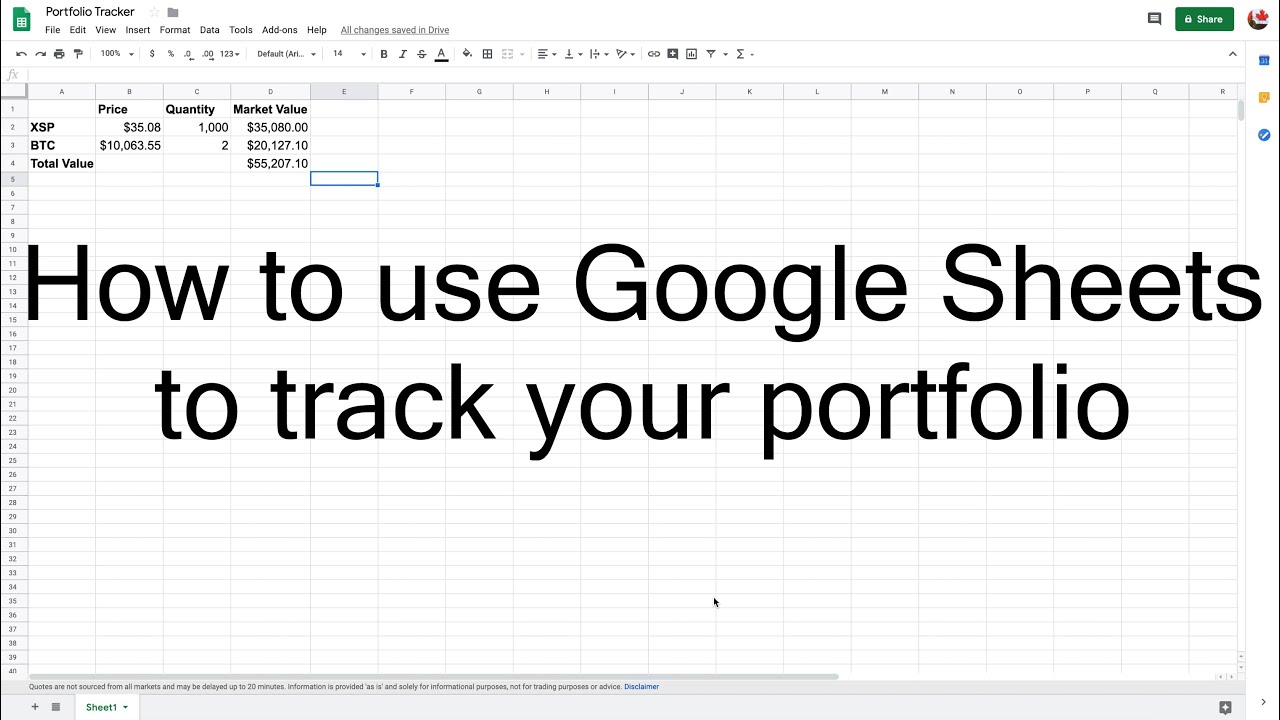Format as percent with % icon
Viewport: 1280px width, 720px height.
click(171, 54)
